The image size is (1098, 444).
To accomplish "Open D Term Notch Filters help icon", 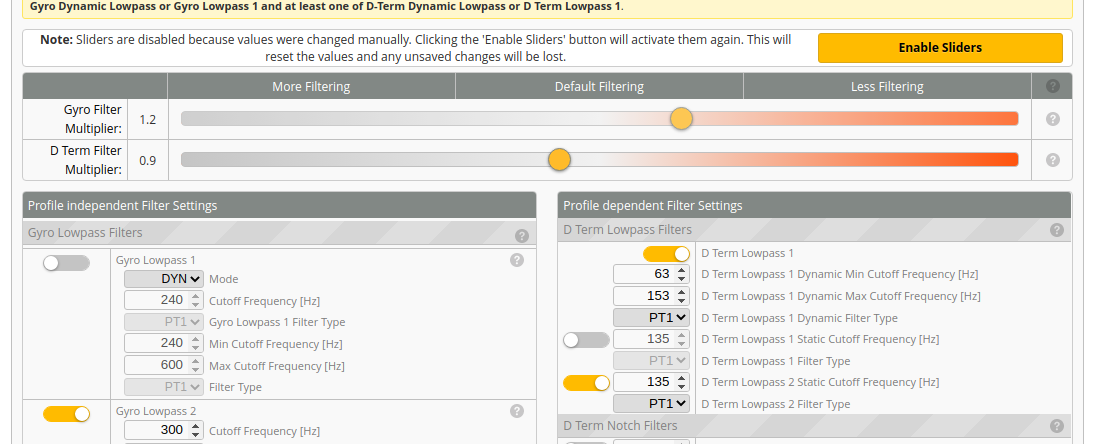I will 1057,426.
